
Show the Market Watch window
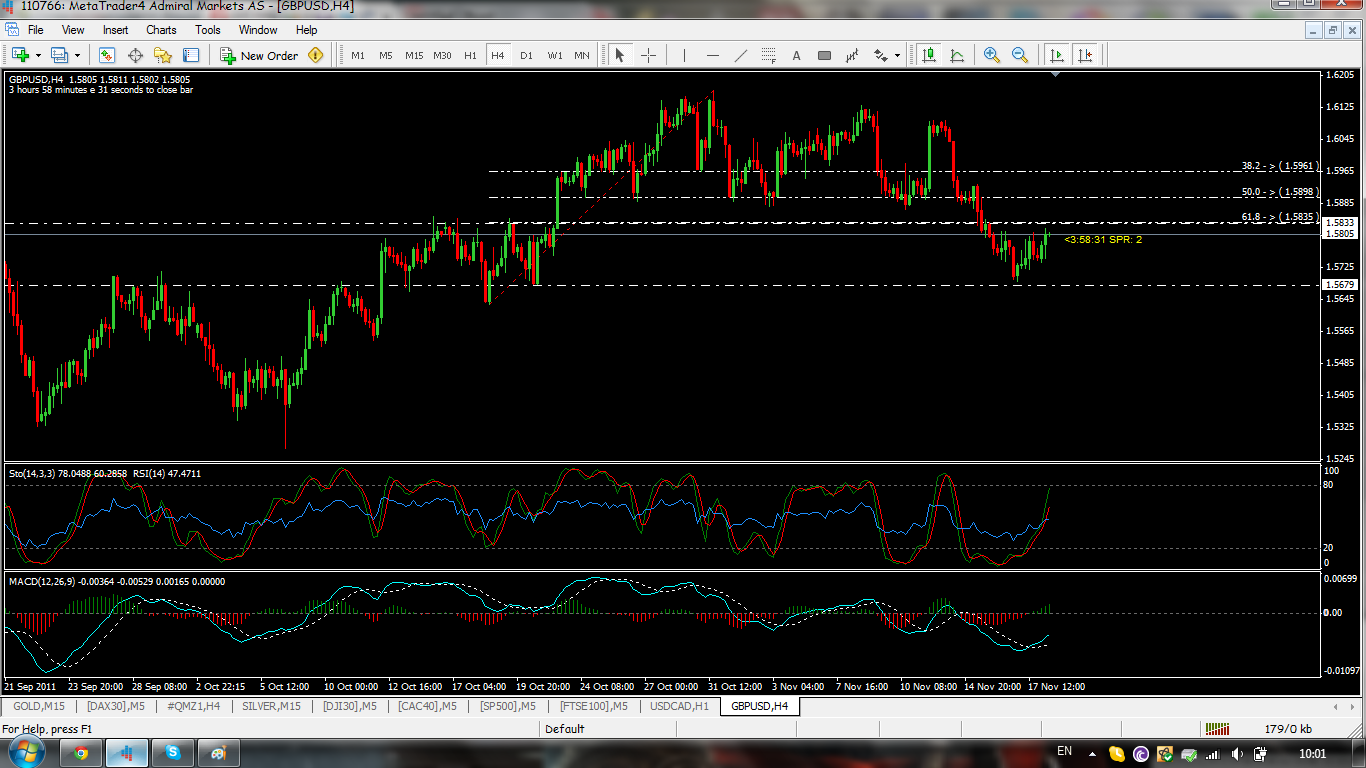point(107,55)
